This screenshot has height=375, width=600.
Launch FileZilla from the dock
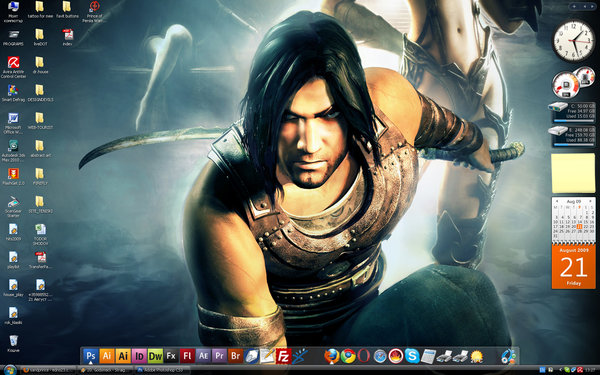pyautogui.click(x=284, y=356)
